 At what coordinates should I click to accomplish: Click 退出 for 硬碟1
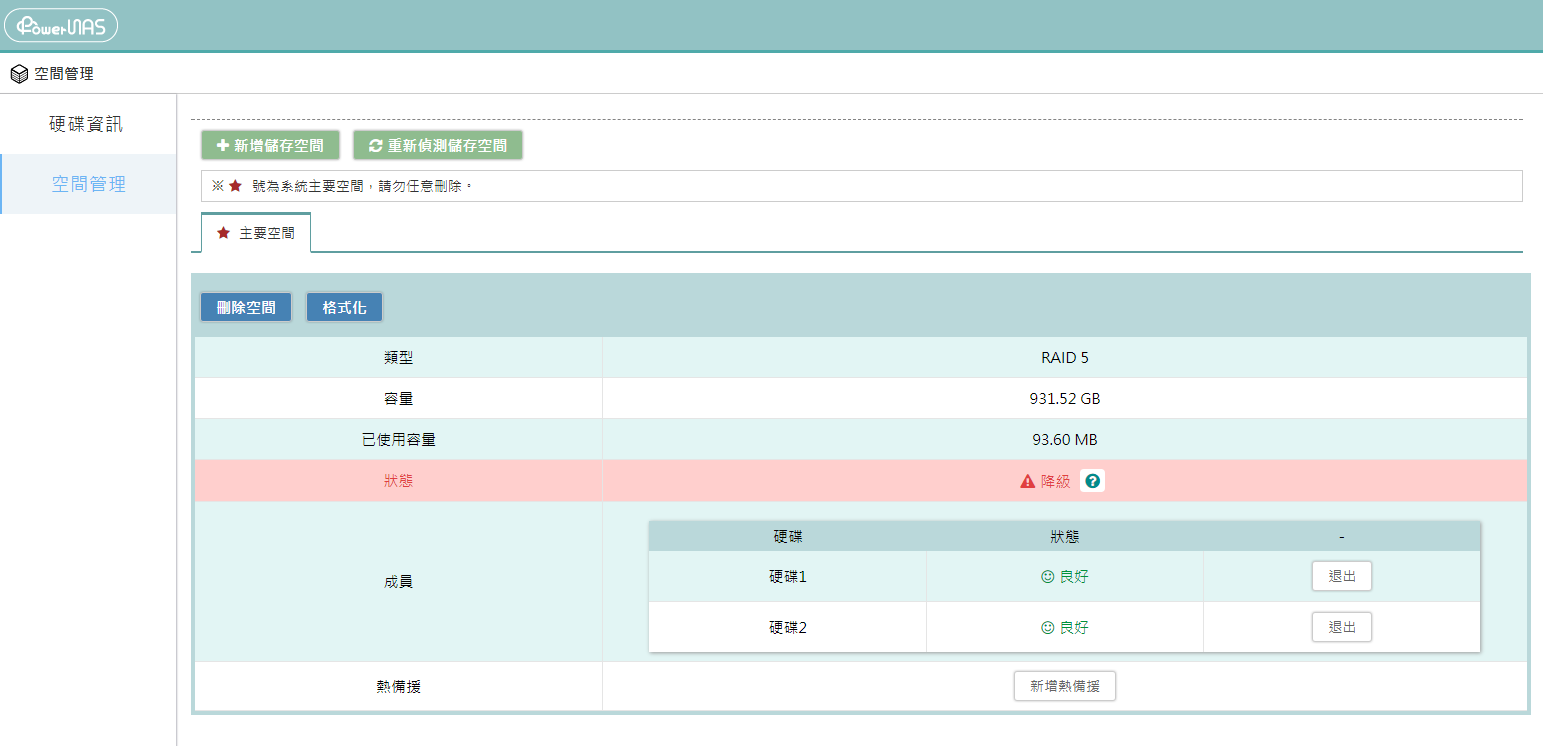coord(1342,576)
